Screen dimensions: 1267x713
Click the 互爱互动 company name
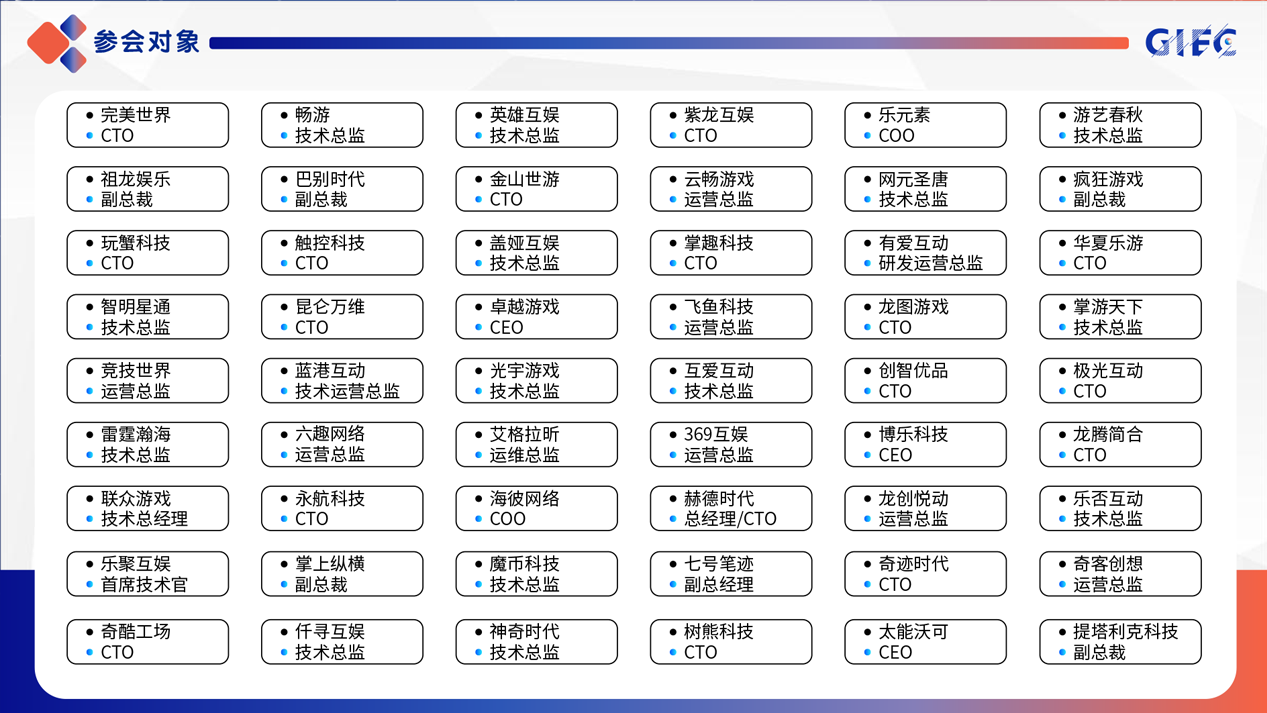pyautogui.click(x=719, y=371)
